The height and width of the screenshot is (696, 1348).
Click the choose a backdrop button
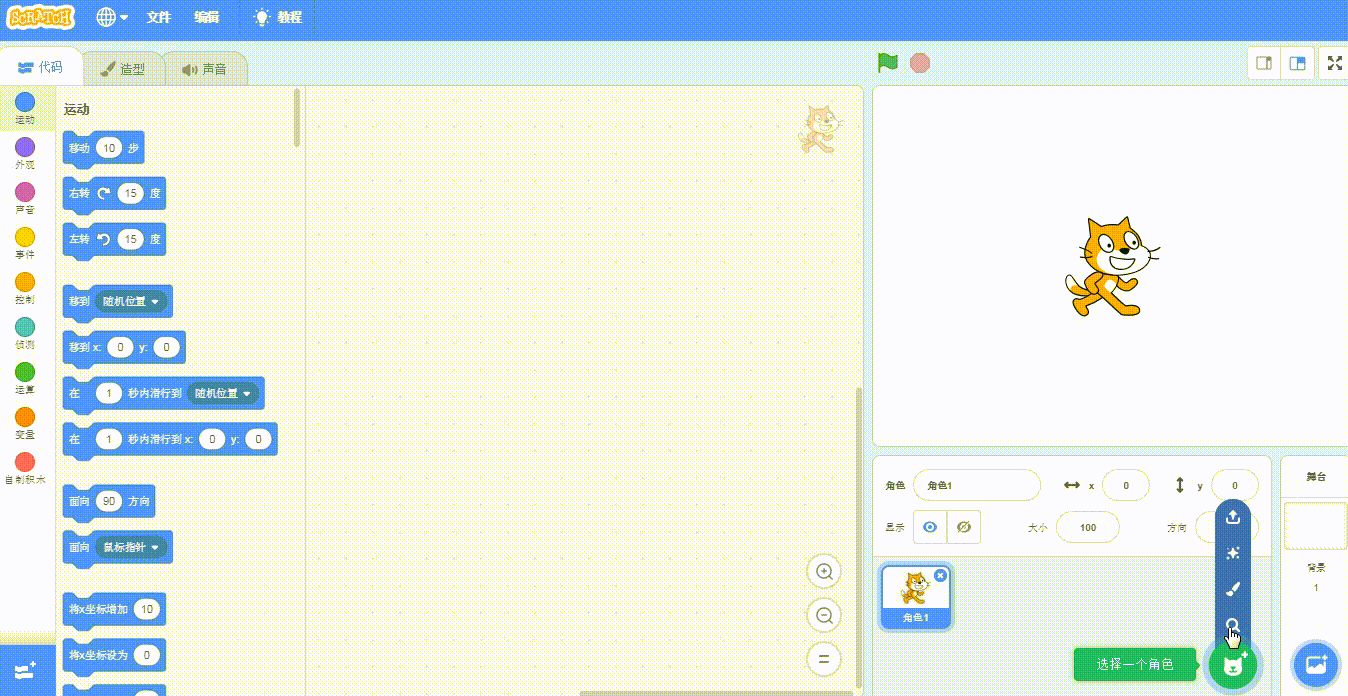(x=1316, y=664)
